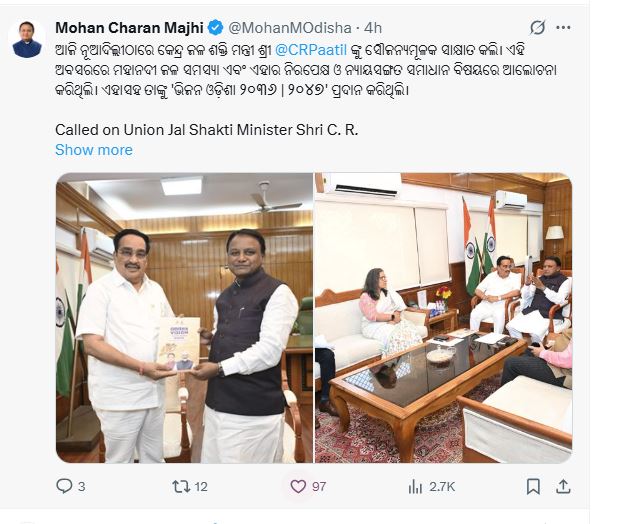This screenshot has height=524, width=617.
Task: Open the right photo of office meeting
Action: [443, 318]
